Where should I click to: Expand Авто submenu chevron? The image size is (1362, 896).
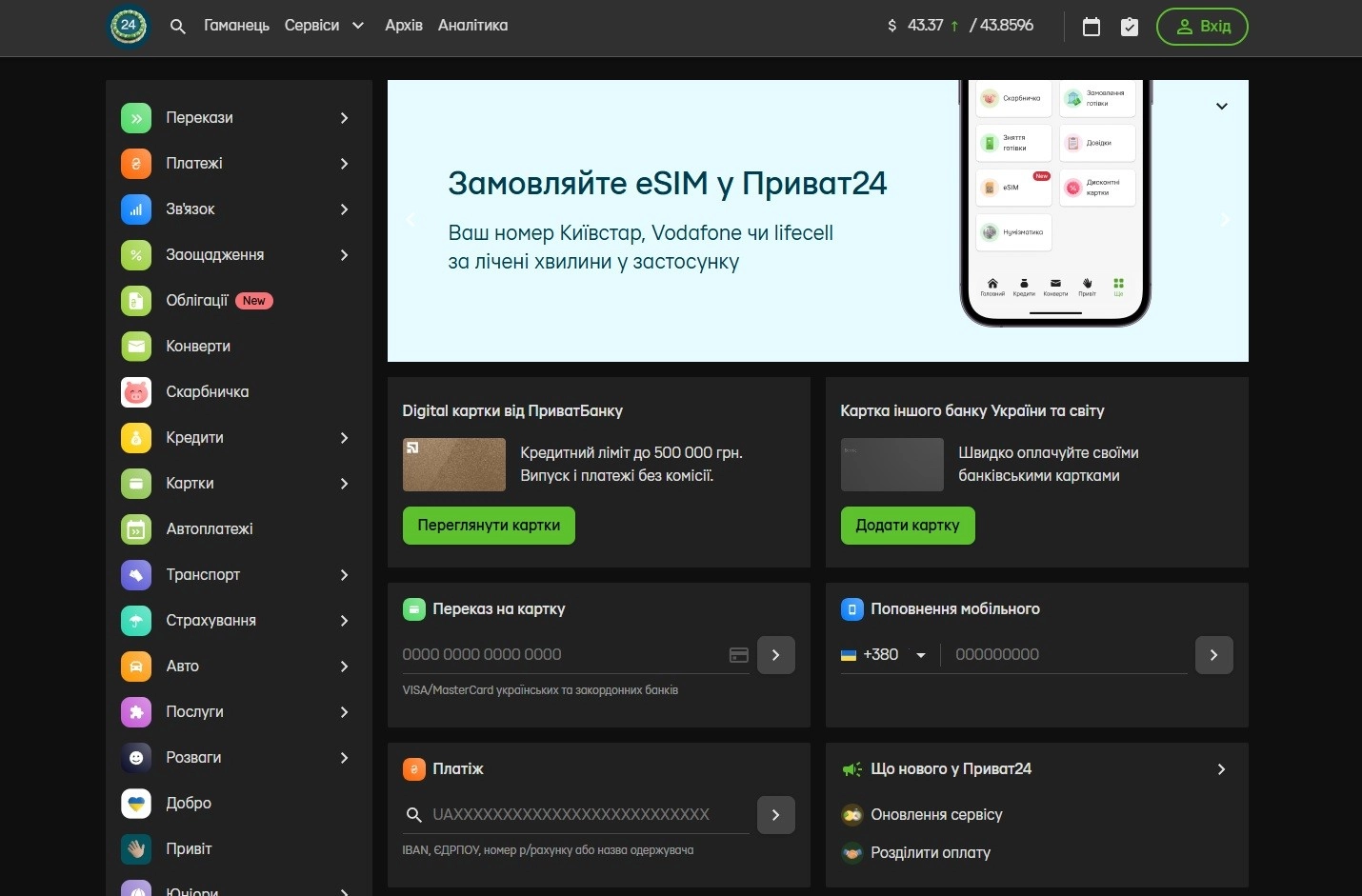pyautogui.click(x=344, y=667)
